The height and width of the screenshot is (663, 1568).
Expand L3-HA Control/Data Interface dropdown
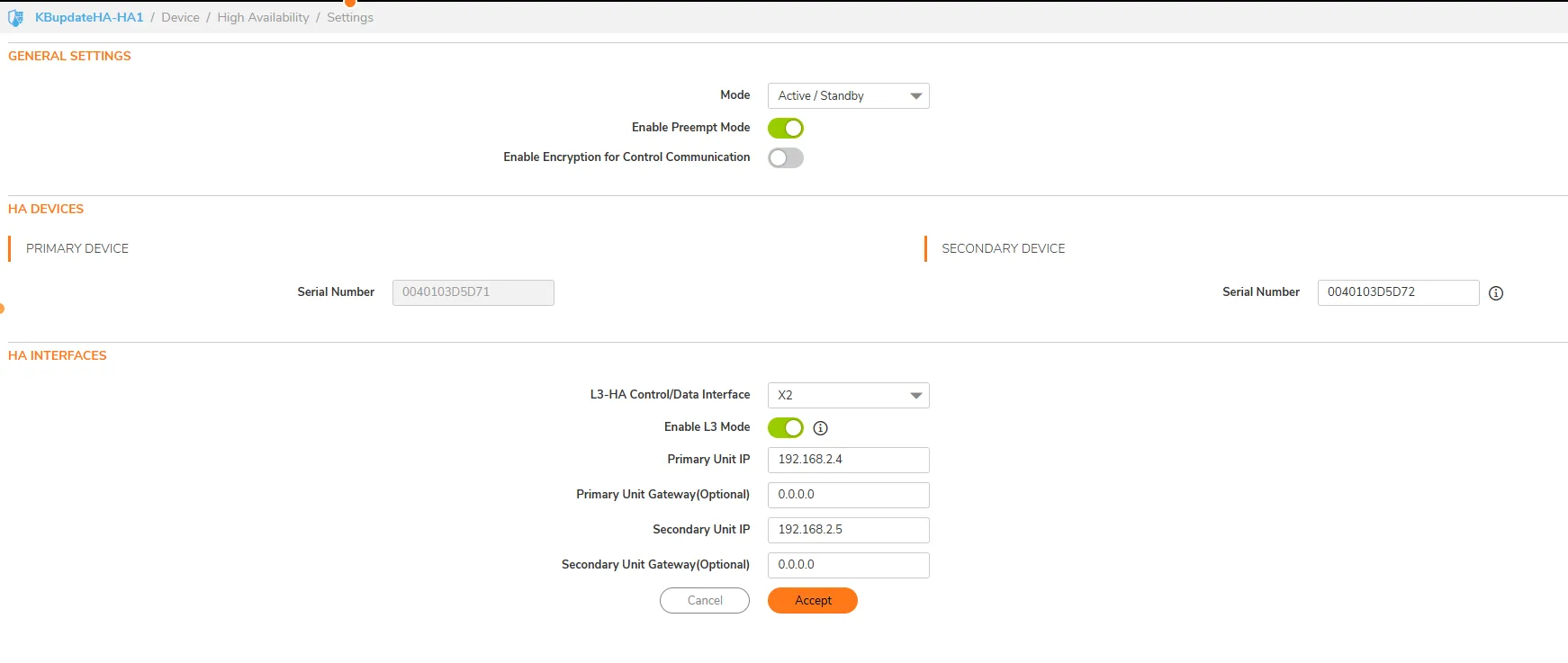pyautogui.click(x=848, y=396)
